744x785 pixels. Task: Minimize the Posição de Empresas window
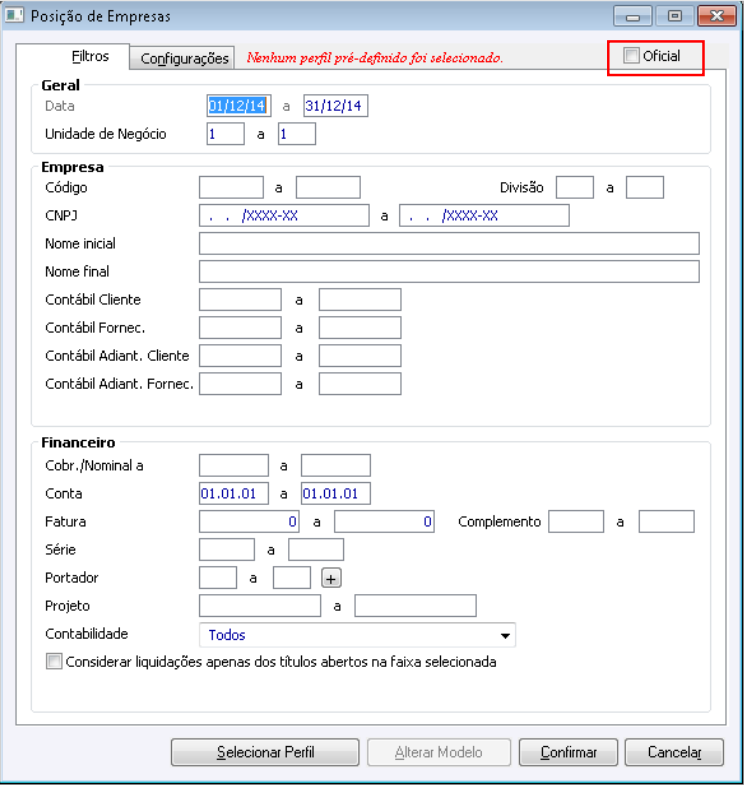(x=632, y=16)
